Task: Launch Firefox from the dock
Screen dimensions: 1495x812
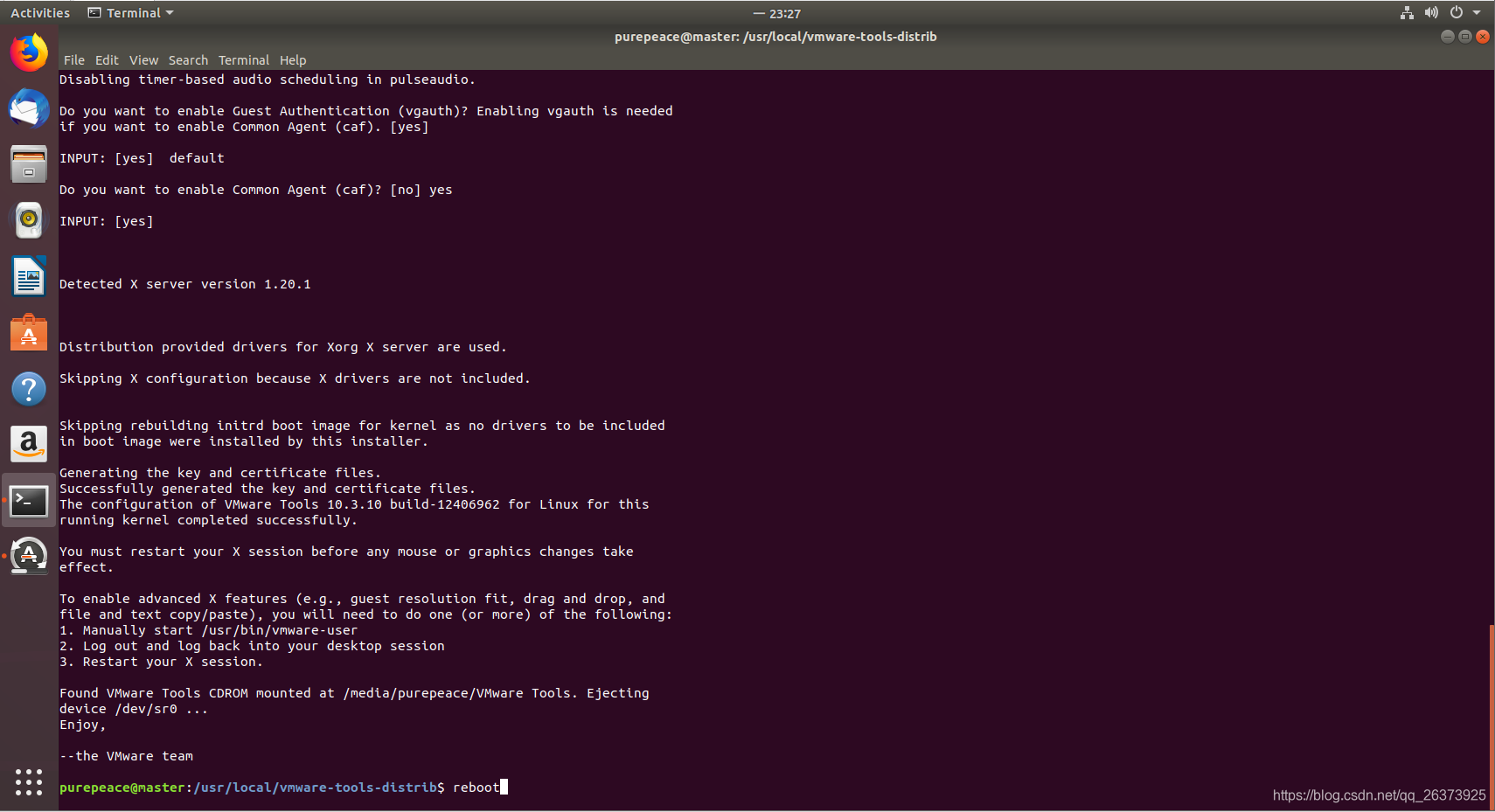Action: (29, 52)
